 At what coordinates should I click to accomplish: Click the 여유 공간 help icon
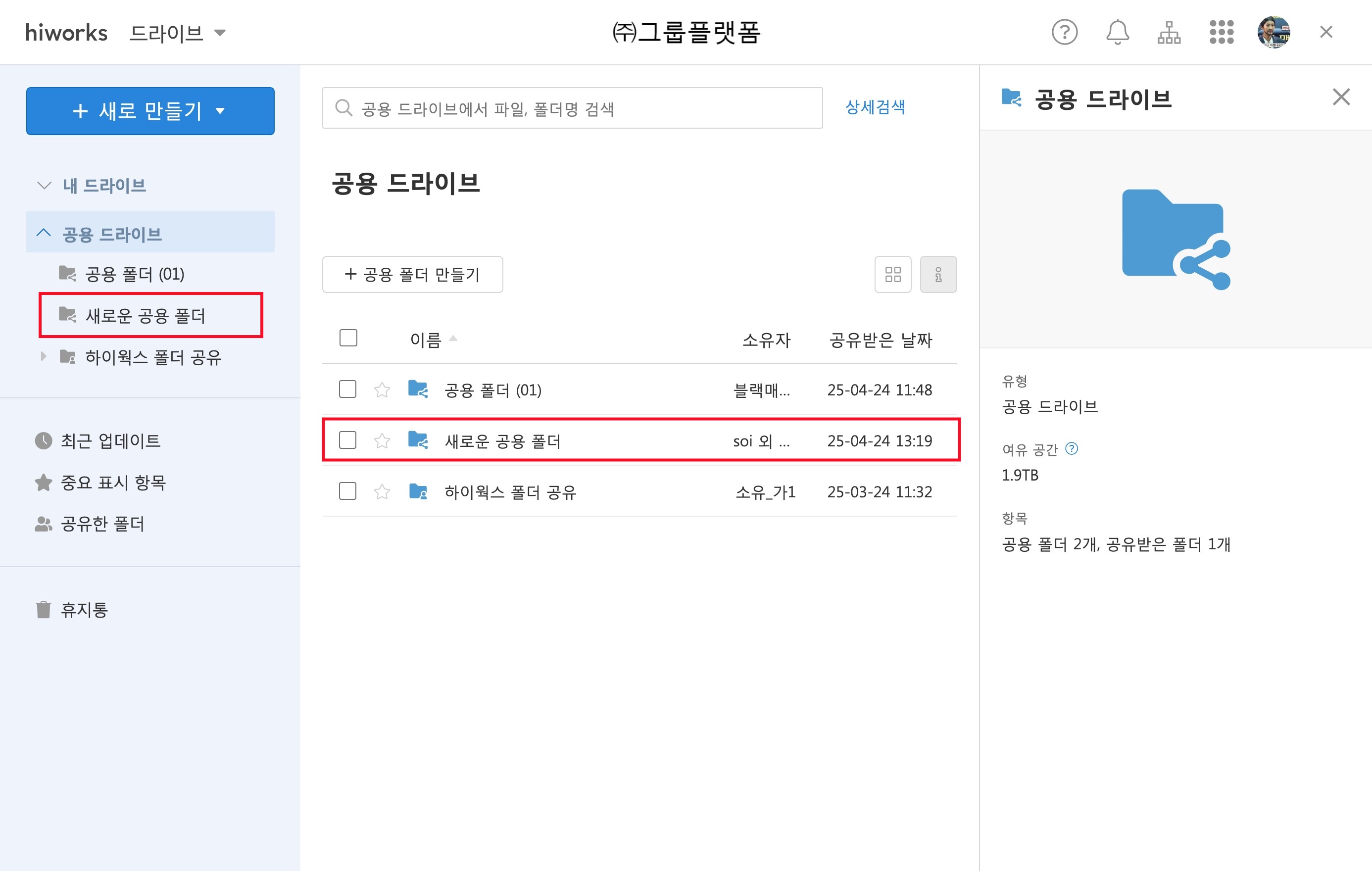click(1071, 449)
